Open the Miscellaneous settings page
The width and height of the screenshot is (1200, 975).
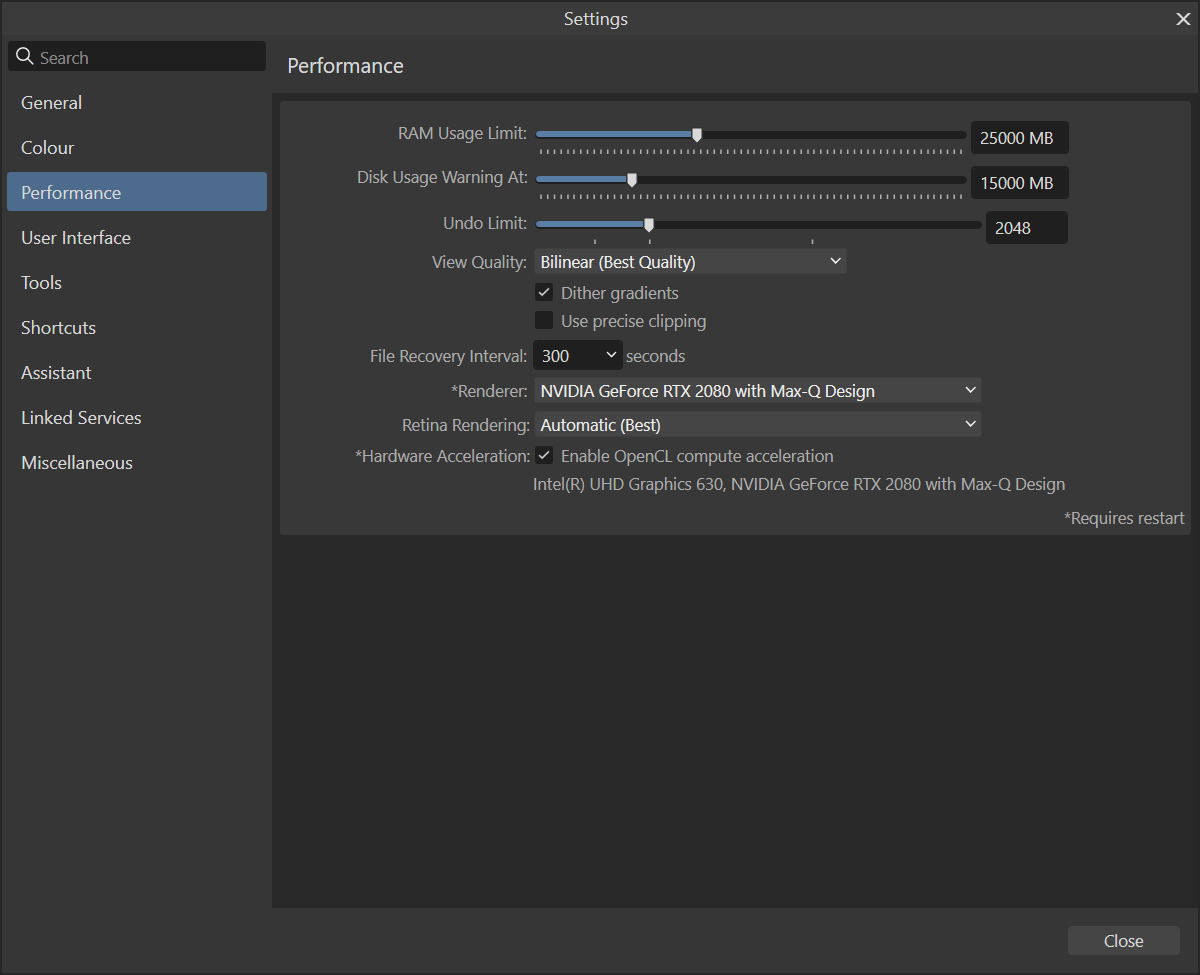point(76,462)
